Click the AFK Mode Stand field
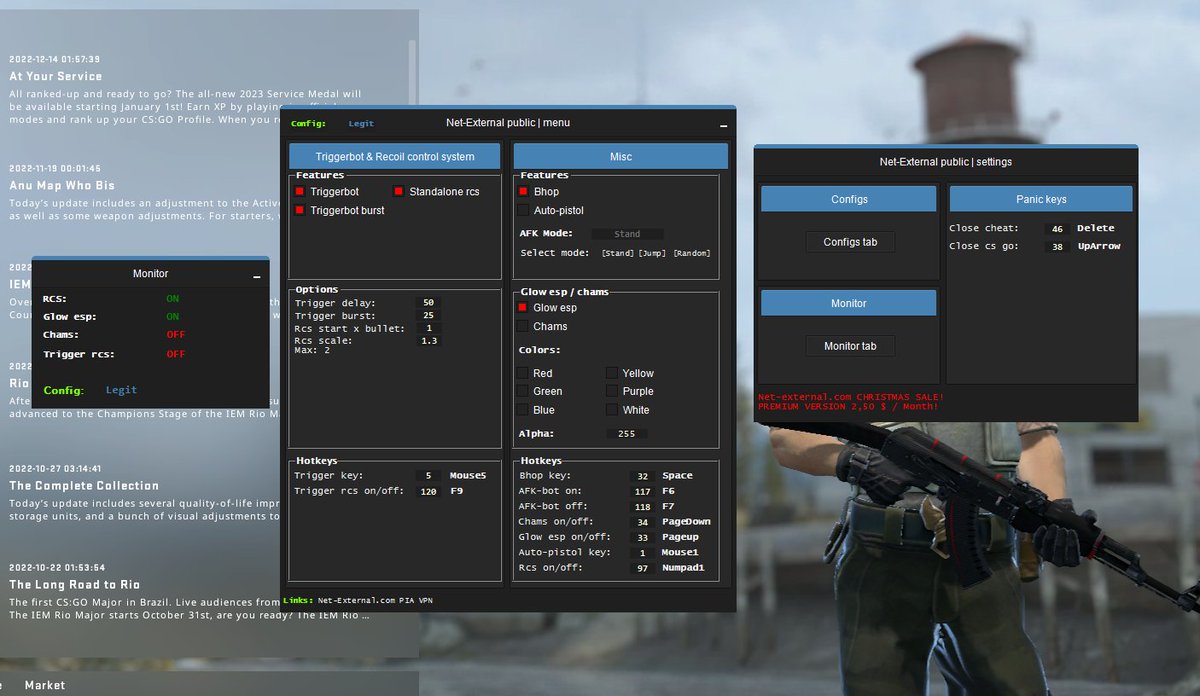 pyautogui.click(x=627, y=234)
